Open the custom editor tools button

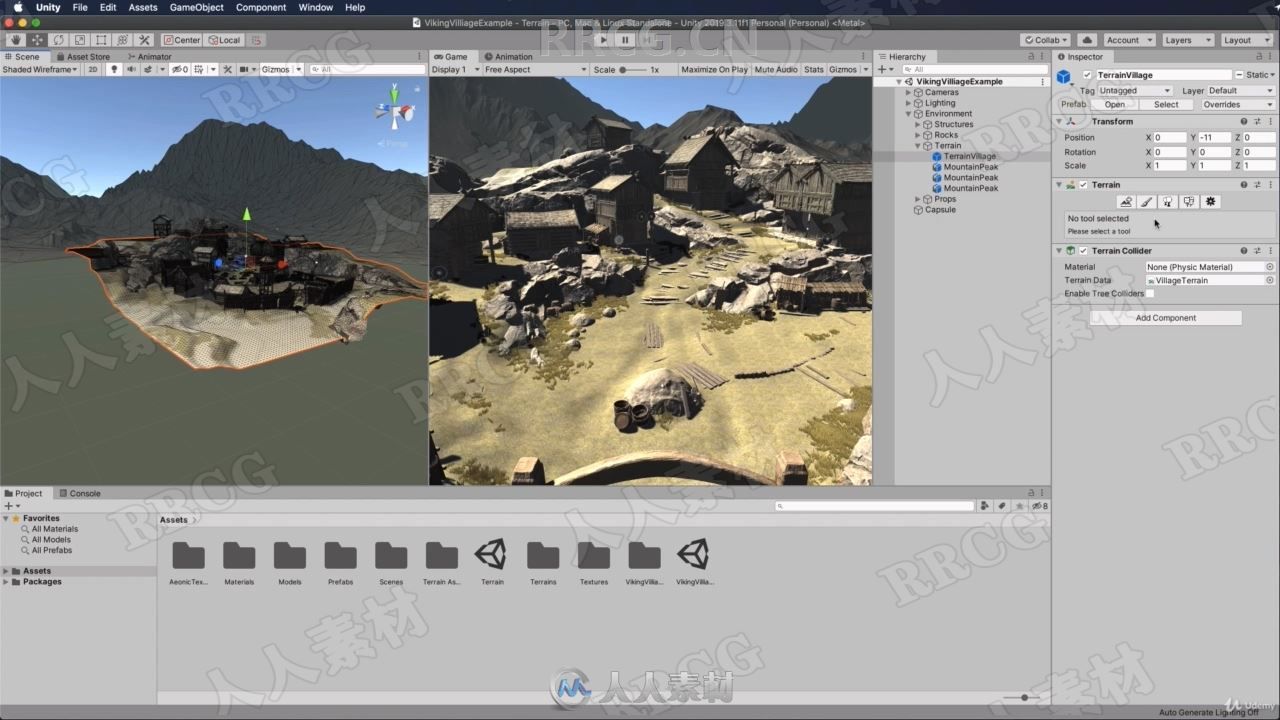coord(144,40)
